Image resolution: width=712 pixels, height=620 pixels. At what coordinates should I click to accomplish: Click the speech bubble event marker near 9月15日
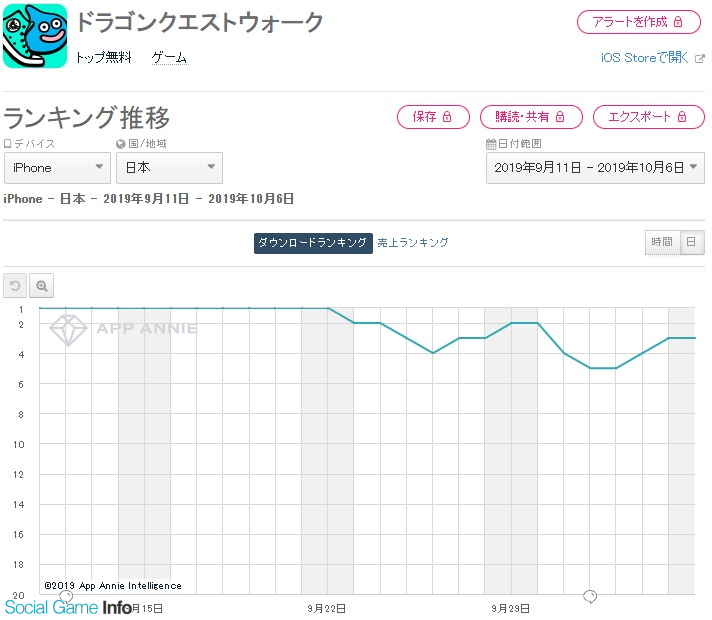pyautogui.click(x=66, y=596)
